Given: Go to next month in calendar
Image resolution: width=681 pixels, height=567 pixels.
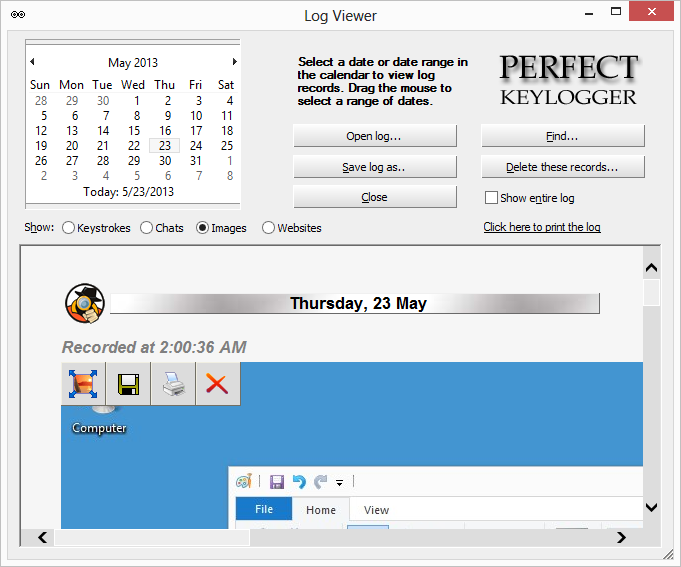Looking at the screenshot, I should point(234,62).
